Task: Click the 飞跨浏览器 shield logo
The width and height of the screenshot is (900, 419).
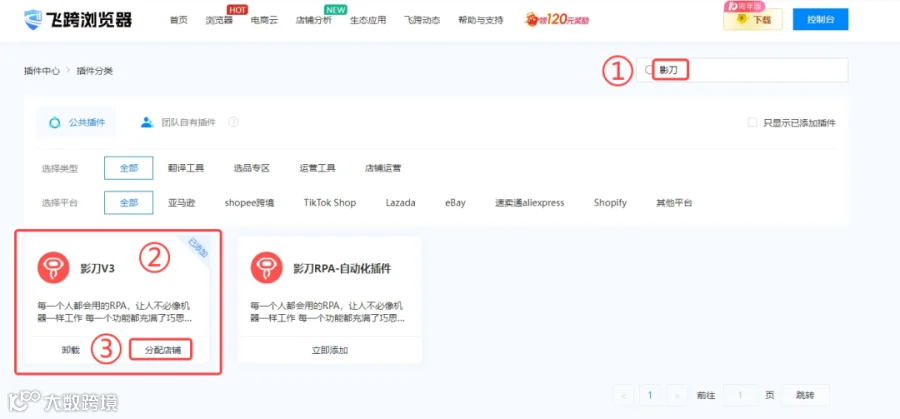Action: [34, 20]
